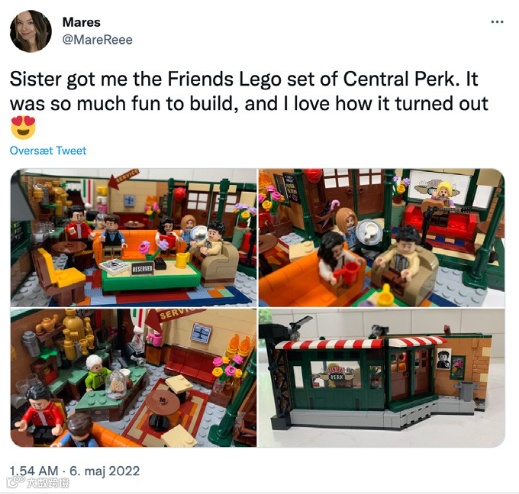Click the yellow mug in the top-right photo
The width and height of the screenshot is (519, 494).
387,295
